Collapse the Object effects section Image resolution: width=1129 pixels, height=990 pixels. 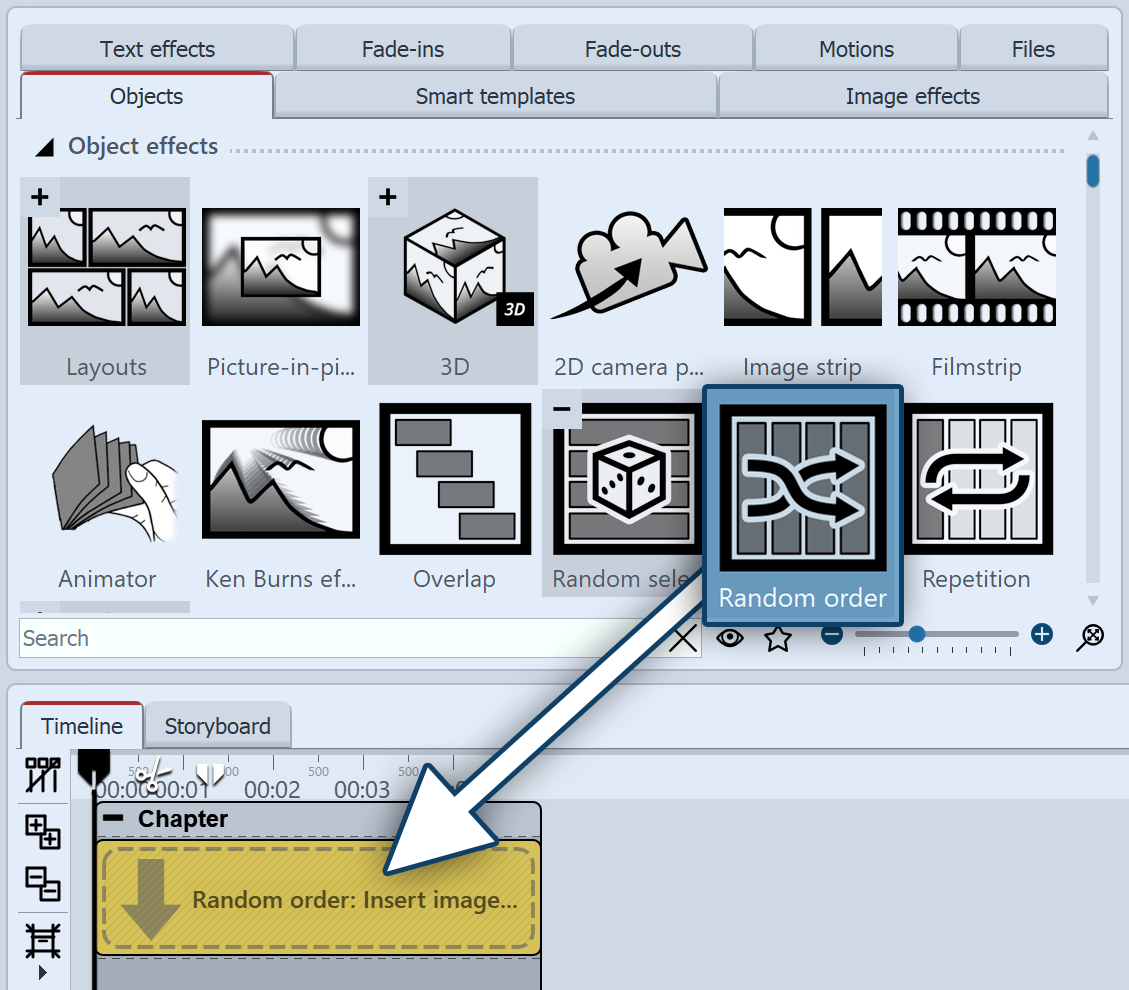(44, 148)
